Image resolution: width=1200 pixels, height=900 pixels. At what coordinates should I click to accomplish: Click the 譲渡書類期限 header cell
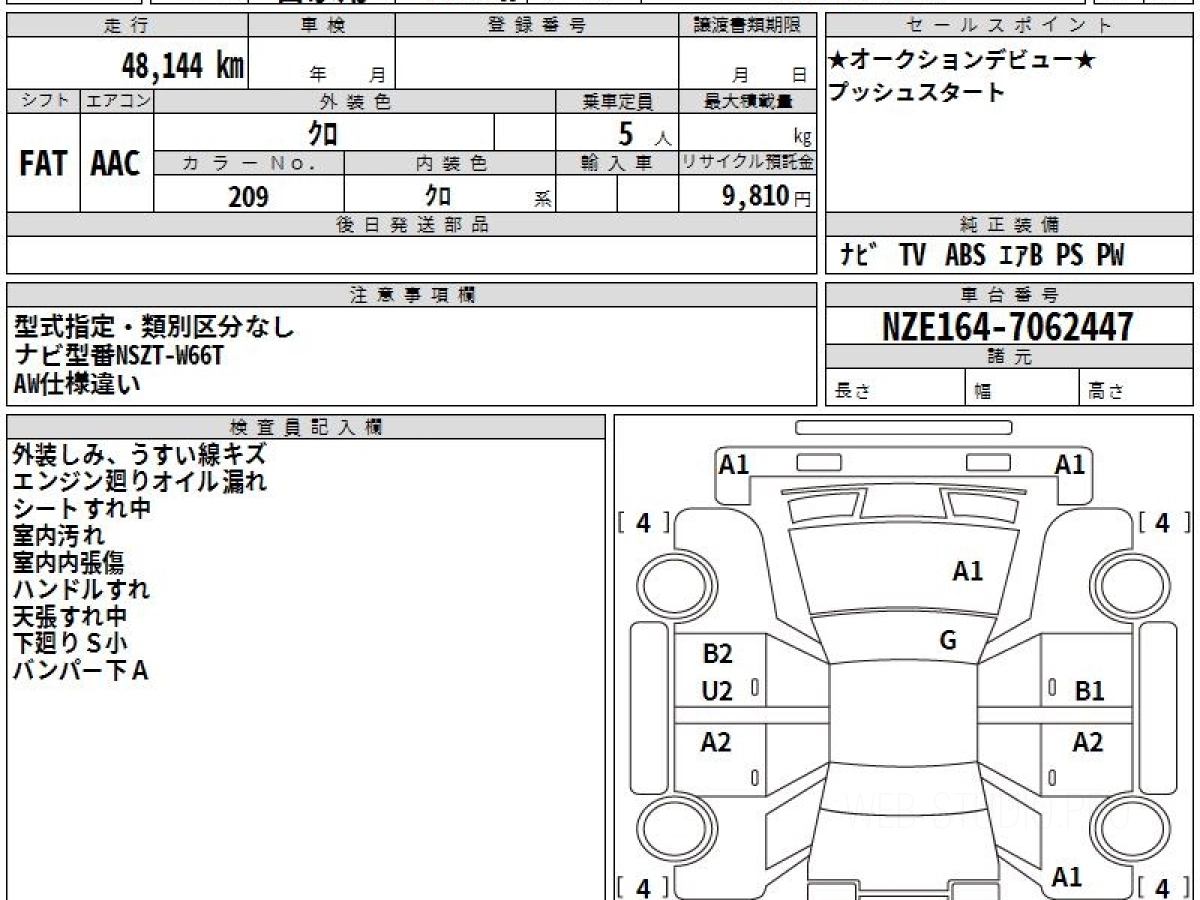(x=747, y=26)
